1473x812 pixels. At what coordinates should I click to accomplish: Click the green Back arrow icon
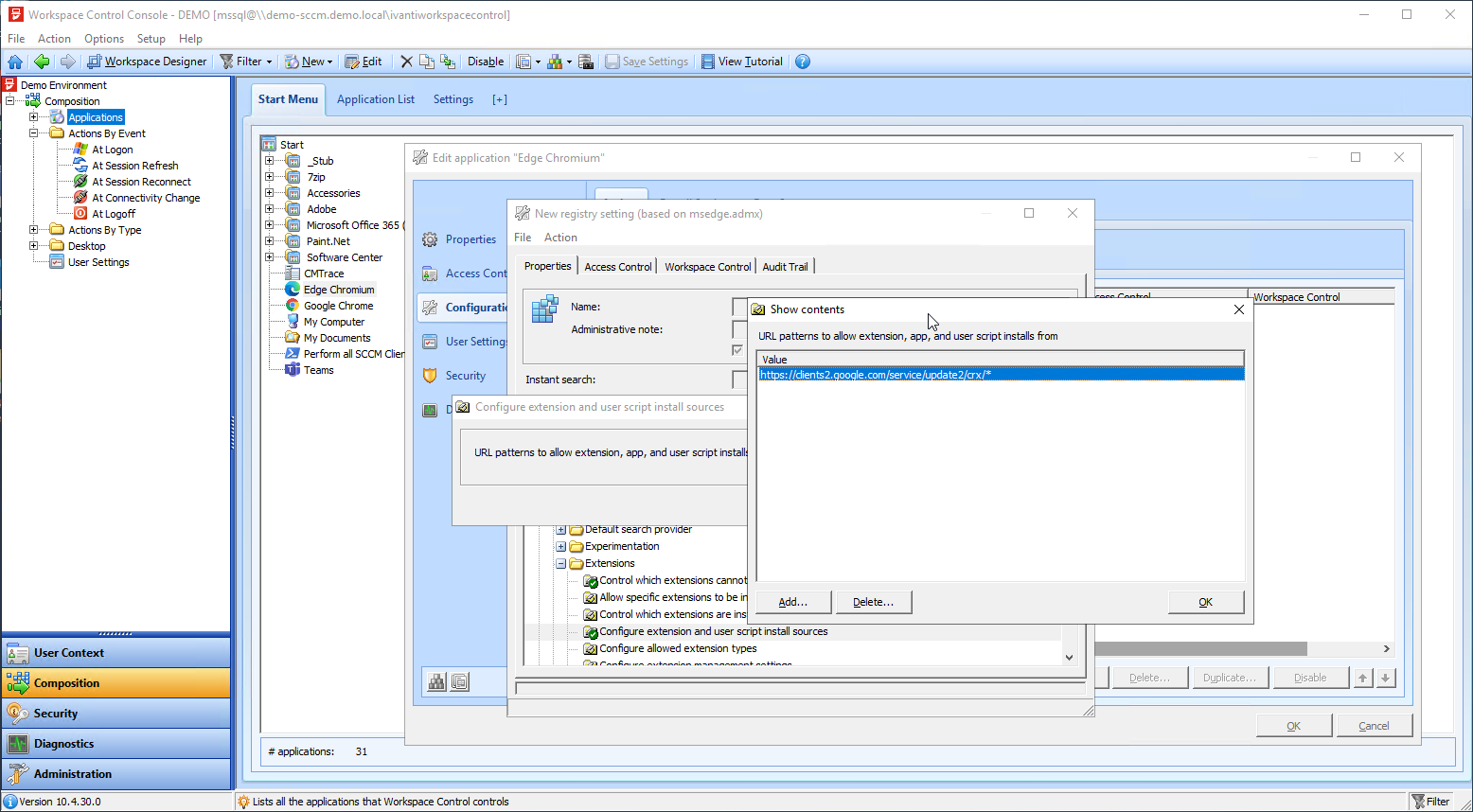tap(42, 62)
